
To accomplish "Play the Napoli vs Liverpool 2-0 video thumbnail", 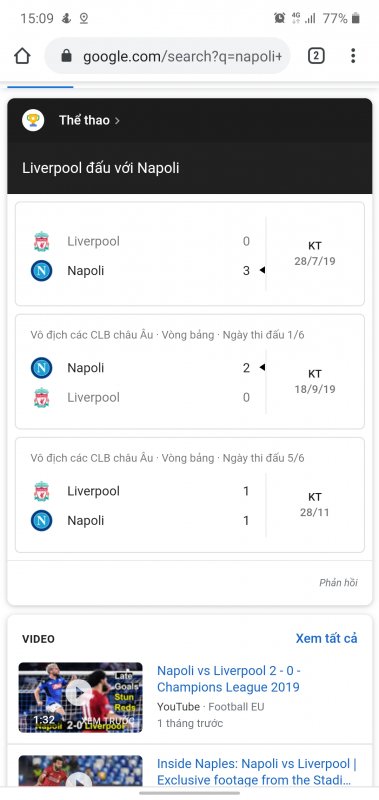I will click(81, 697).
